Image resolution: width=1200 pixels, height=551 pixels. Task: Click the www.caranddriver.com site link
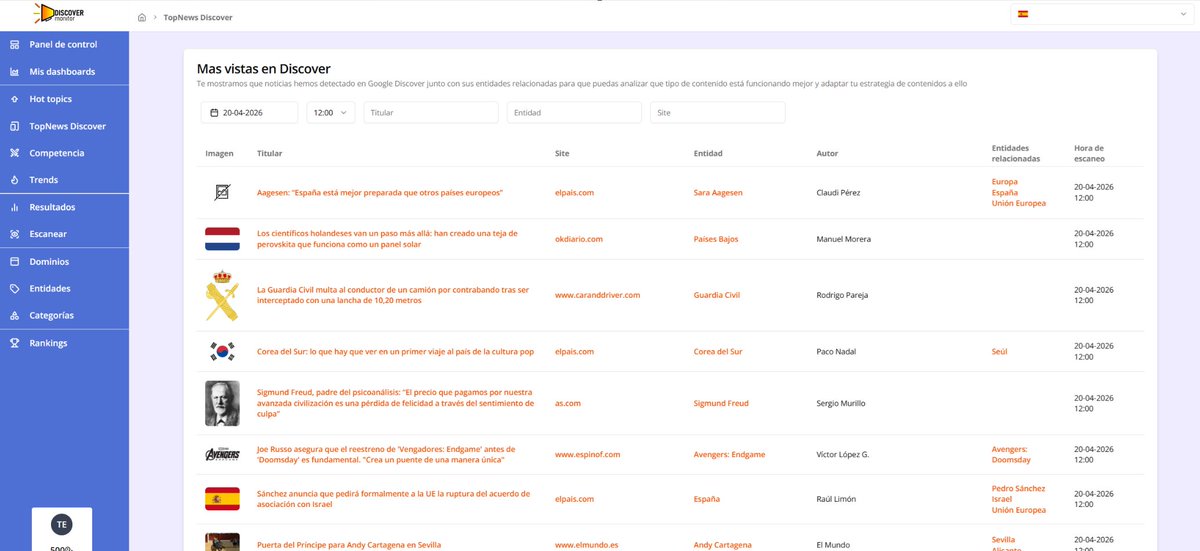(x=597, y=295)
